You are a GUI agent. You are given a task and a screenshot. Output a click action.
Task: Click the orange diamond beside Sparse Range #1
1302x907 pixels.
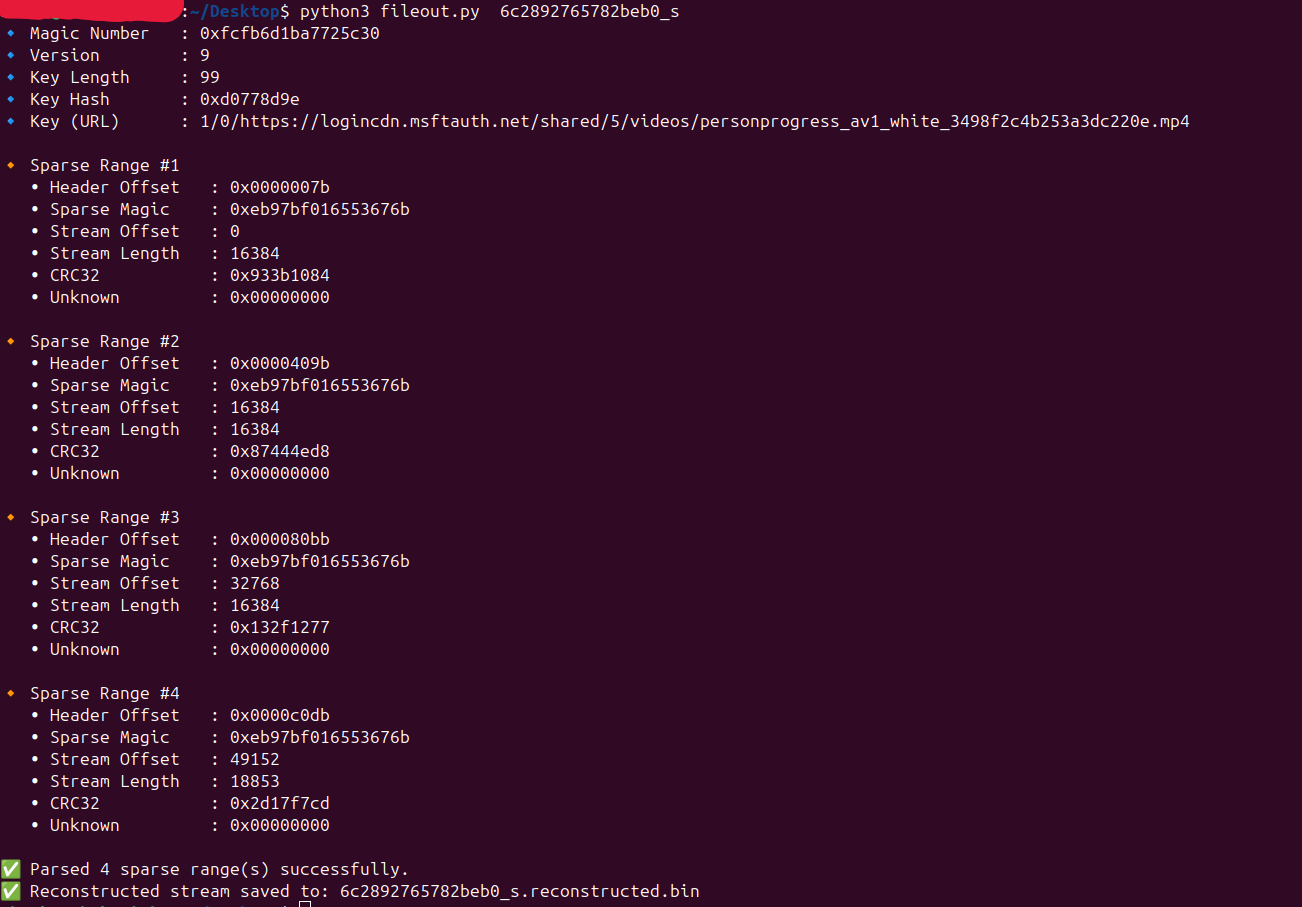pyautogui.click(x=10, y=166)
